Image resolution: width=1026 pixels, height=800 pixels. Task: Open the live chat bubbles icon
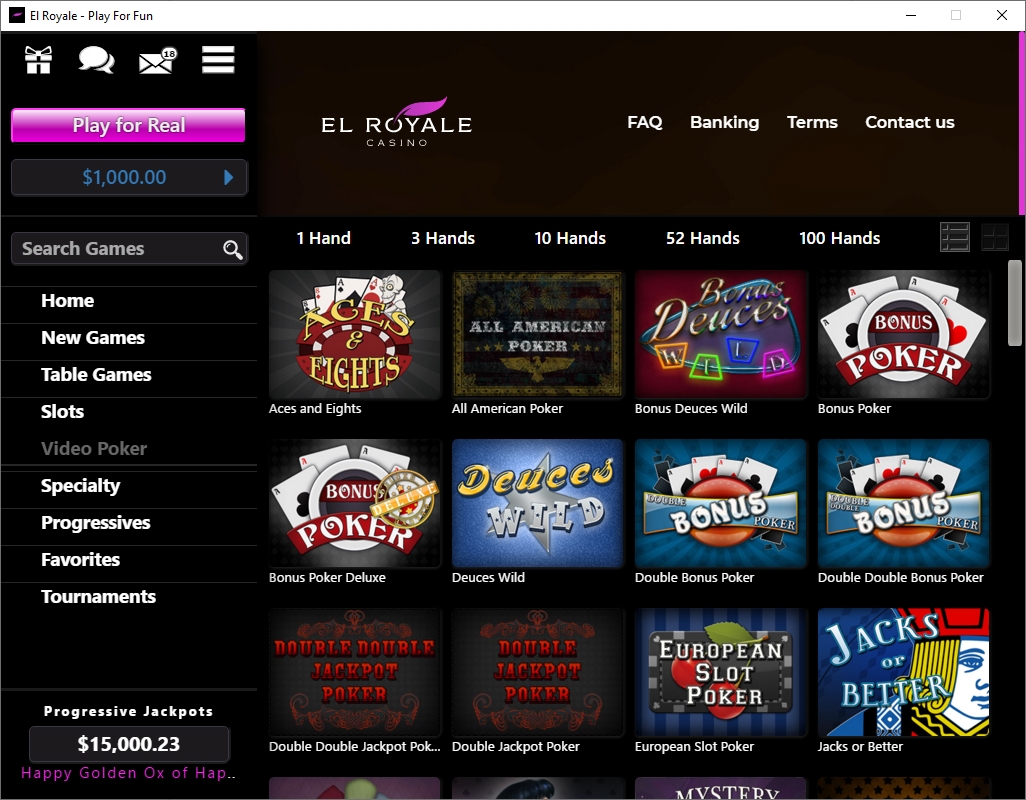coord(96,60)
